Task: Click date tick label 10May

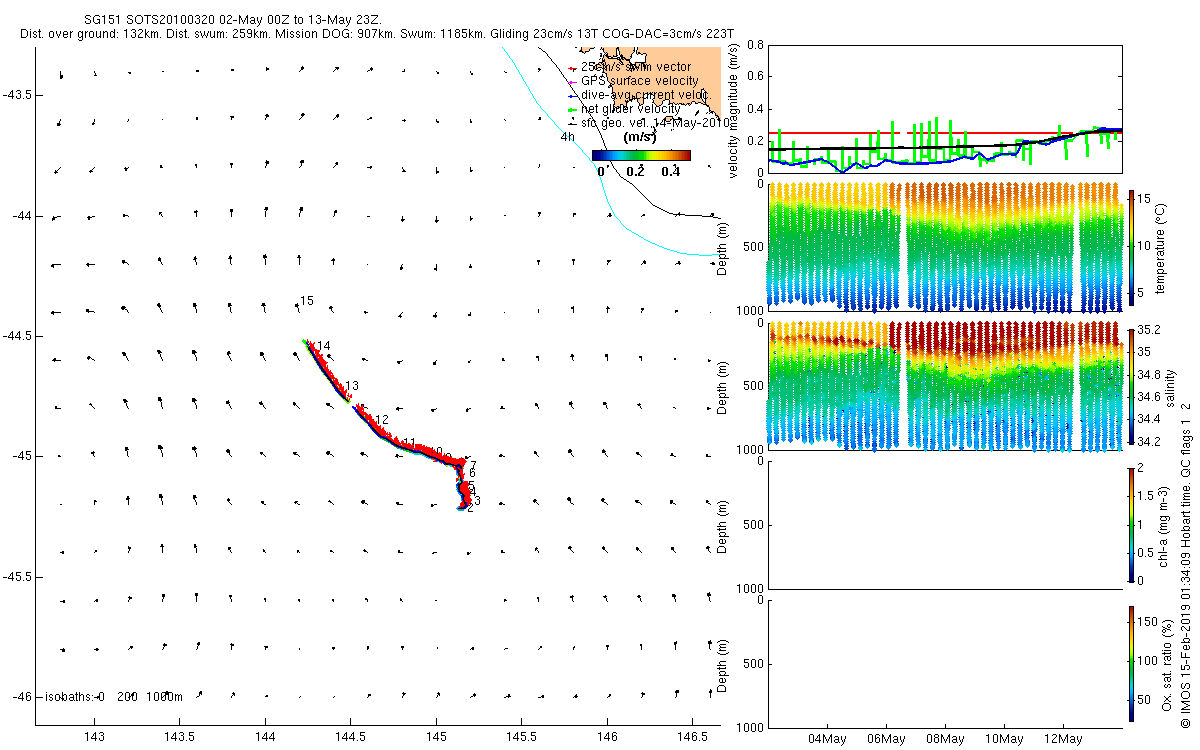Action: click(x=1004, y=739)
